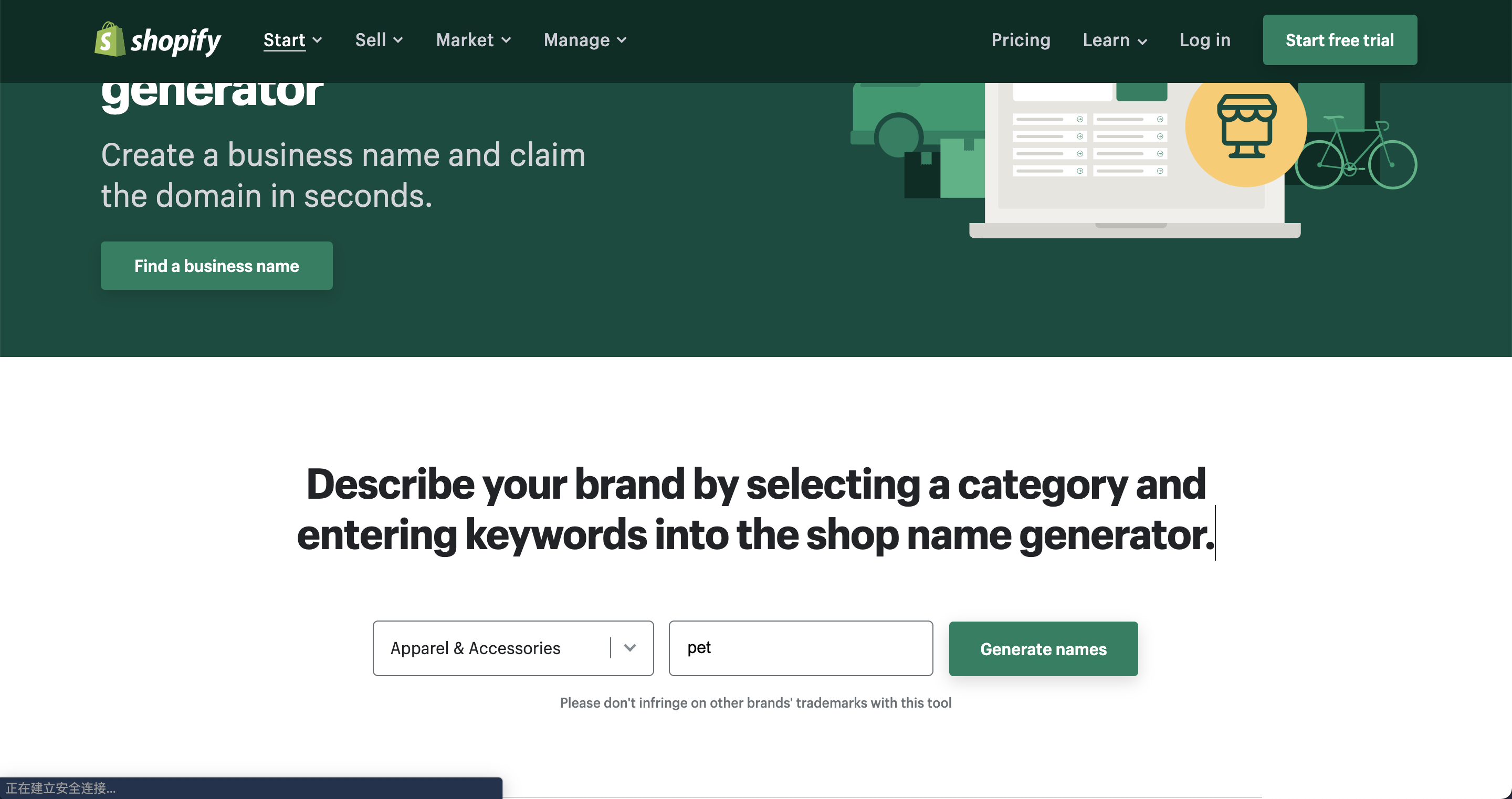Click the Pricing menu item

[1020, 40]
